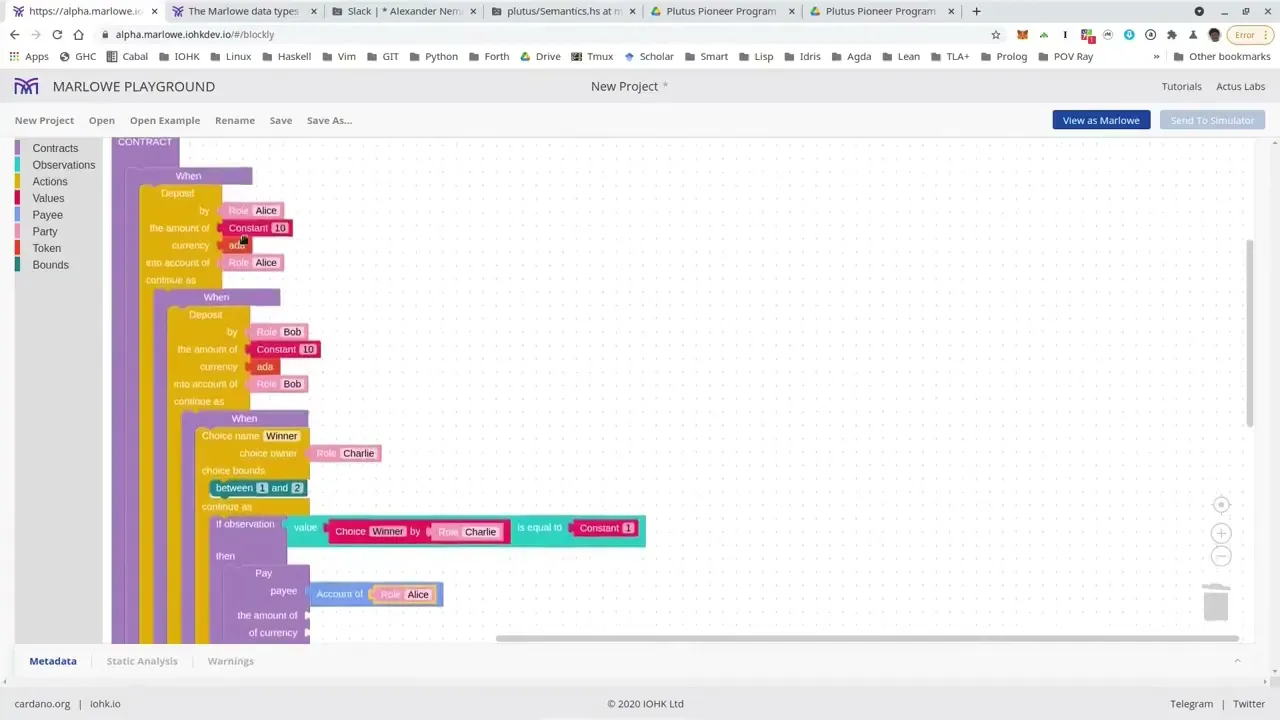Select the Open Example menu item
Viewport: 1280px width, 720px height.
pos(165,120)
